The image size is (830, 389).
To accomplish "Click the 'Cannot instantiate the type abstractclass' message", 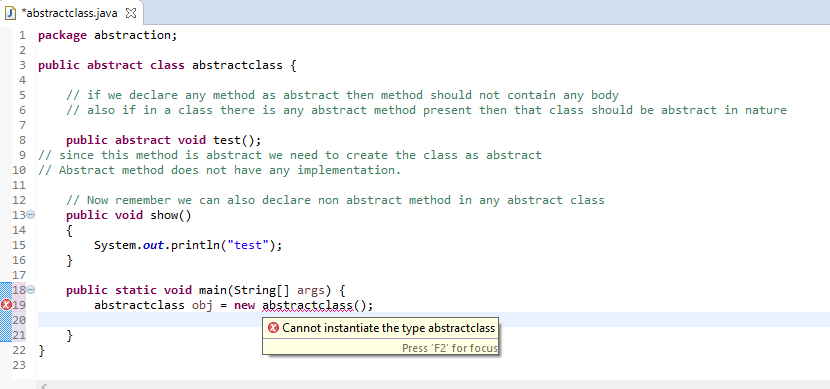I will click(x=389, y=328).
